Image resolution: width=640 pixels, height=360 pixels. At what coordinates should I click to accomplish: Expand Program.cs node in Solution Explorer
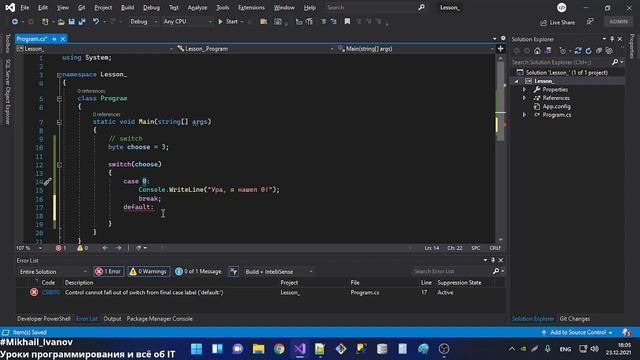point(524,115)
